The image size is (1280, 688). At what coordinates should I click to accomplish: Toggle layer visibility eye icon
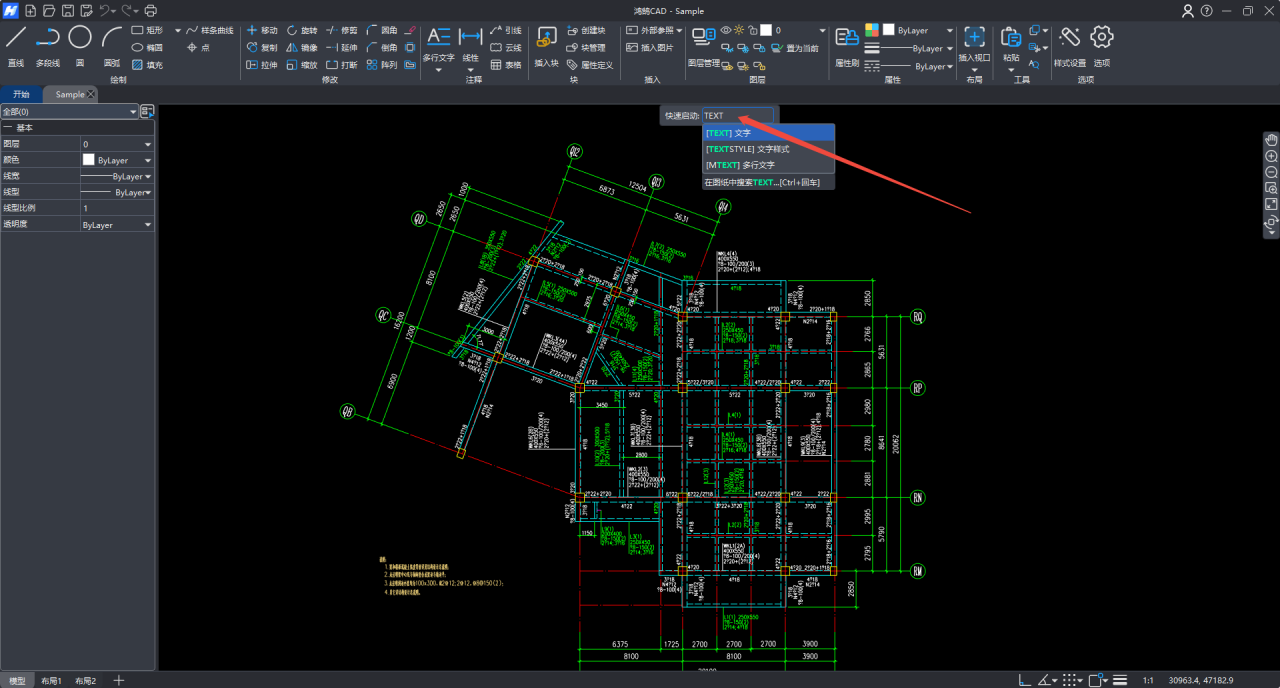726,30
